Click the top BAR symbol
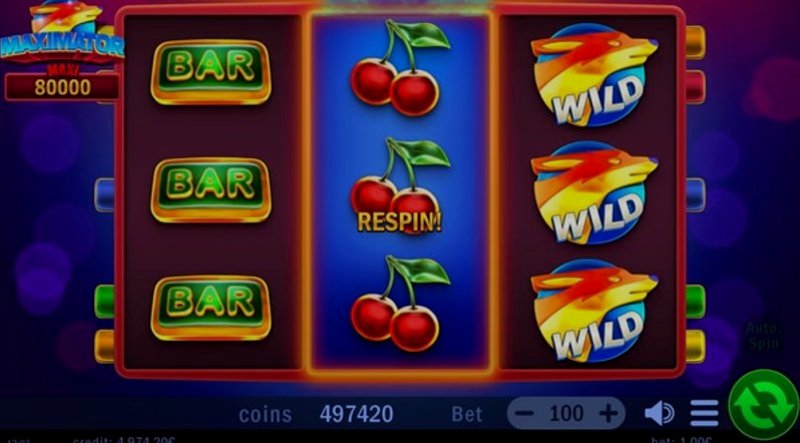Image resolution: width=800 pixels, height=443 pixels. [211, 72]
